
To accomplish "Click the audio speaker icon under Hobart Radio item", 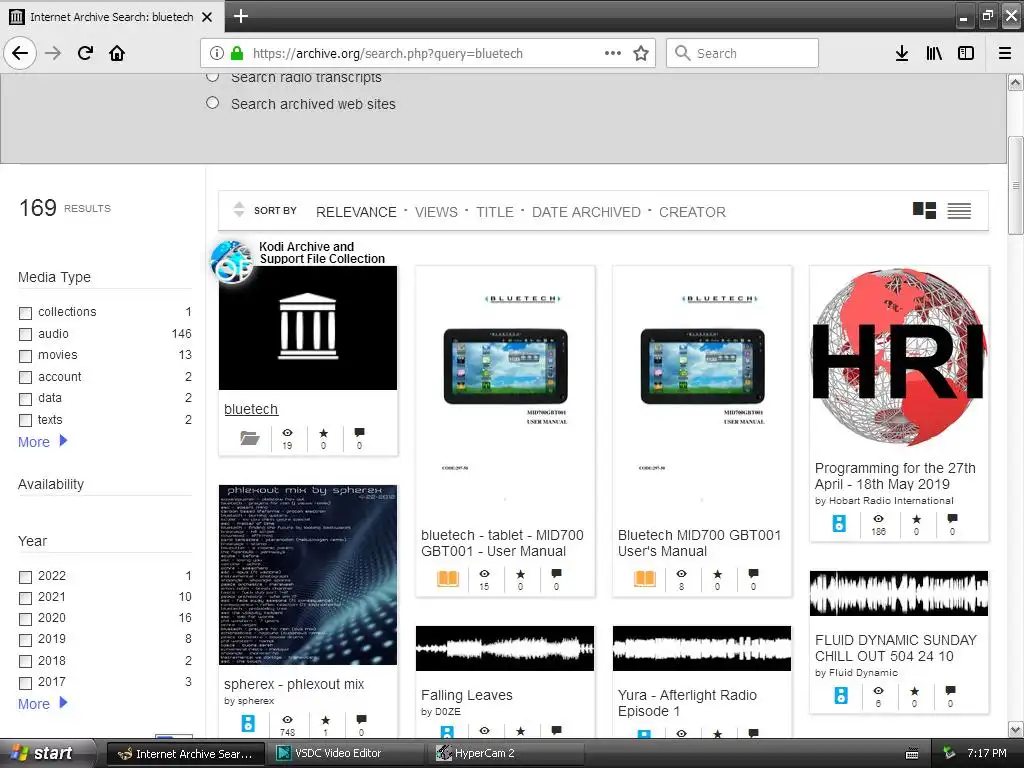I will point(839,522).
